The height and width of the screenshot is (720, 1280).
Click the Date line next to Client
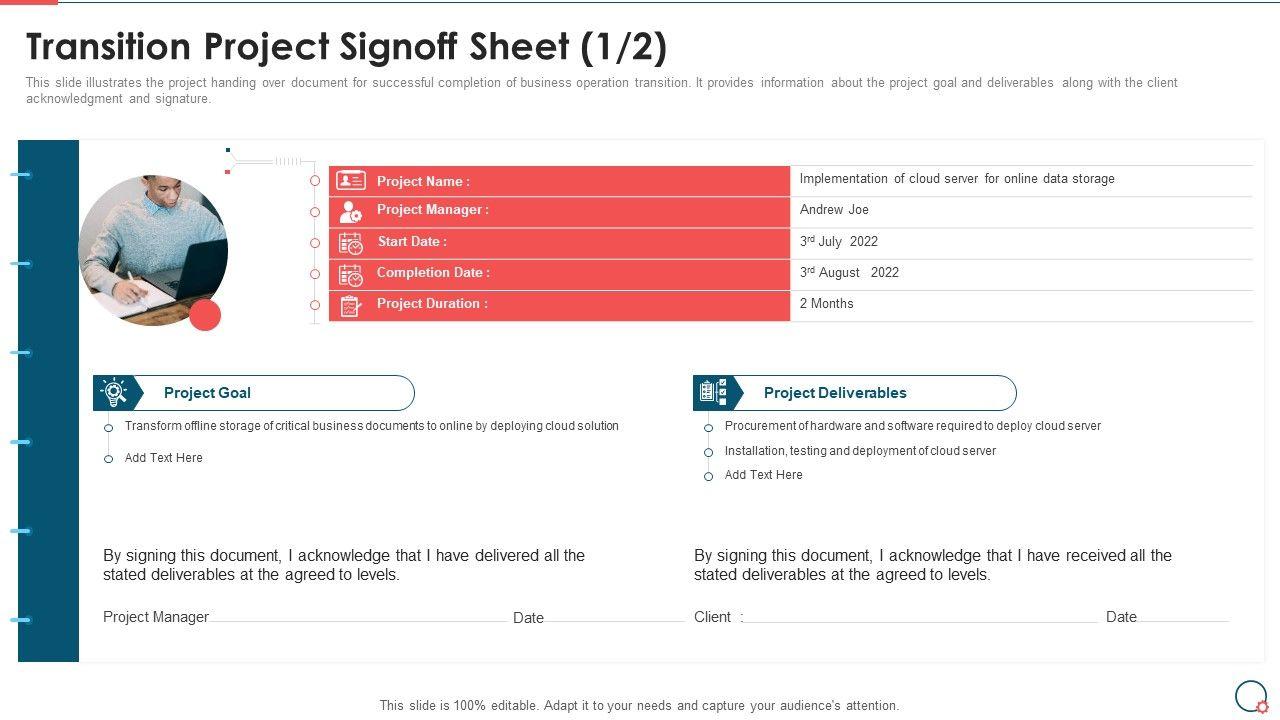point(1184,621)
